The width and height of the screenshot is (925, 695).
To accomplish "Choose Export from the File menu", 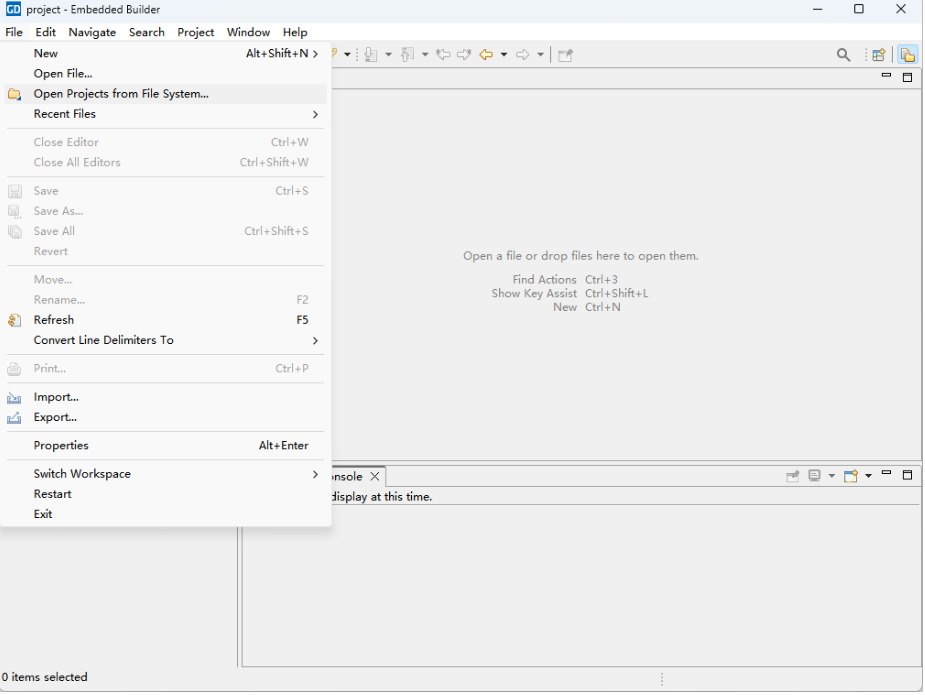I will (55, 417).
